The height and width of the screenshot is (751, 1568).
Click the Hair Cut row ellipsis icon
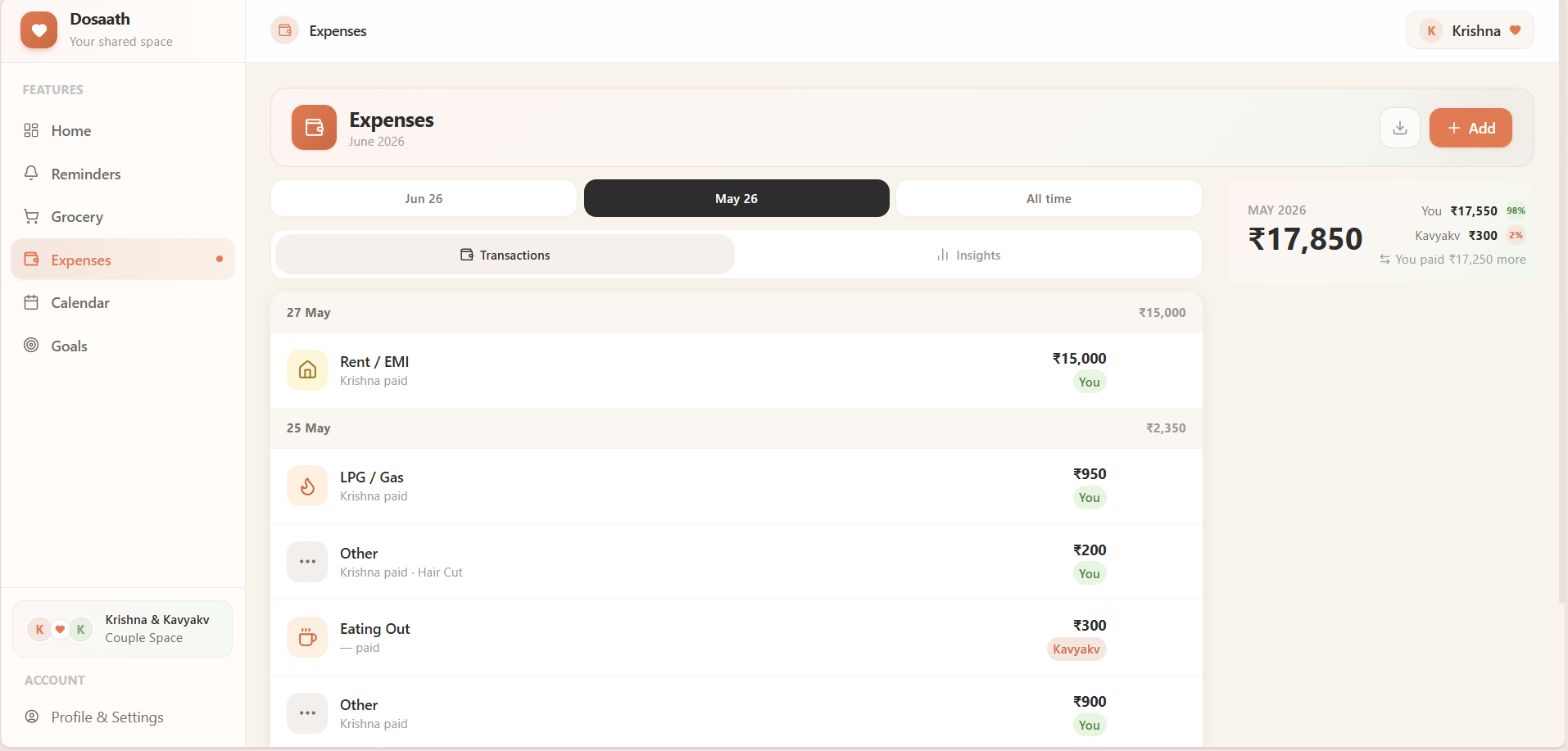coord(307,562)
